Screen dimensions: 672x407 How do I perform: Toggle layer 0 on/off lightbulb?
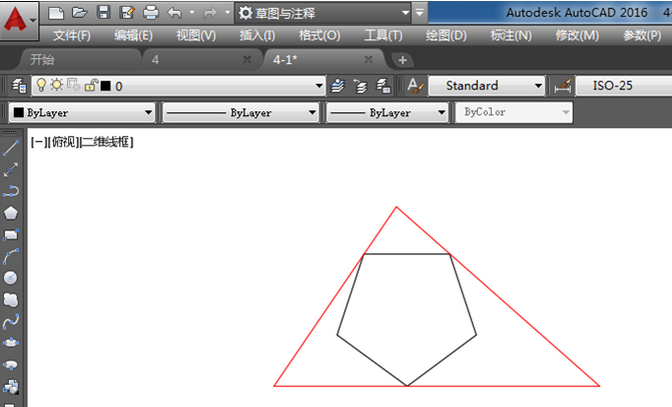point(41,85)
